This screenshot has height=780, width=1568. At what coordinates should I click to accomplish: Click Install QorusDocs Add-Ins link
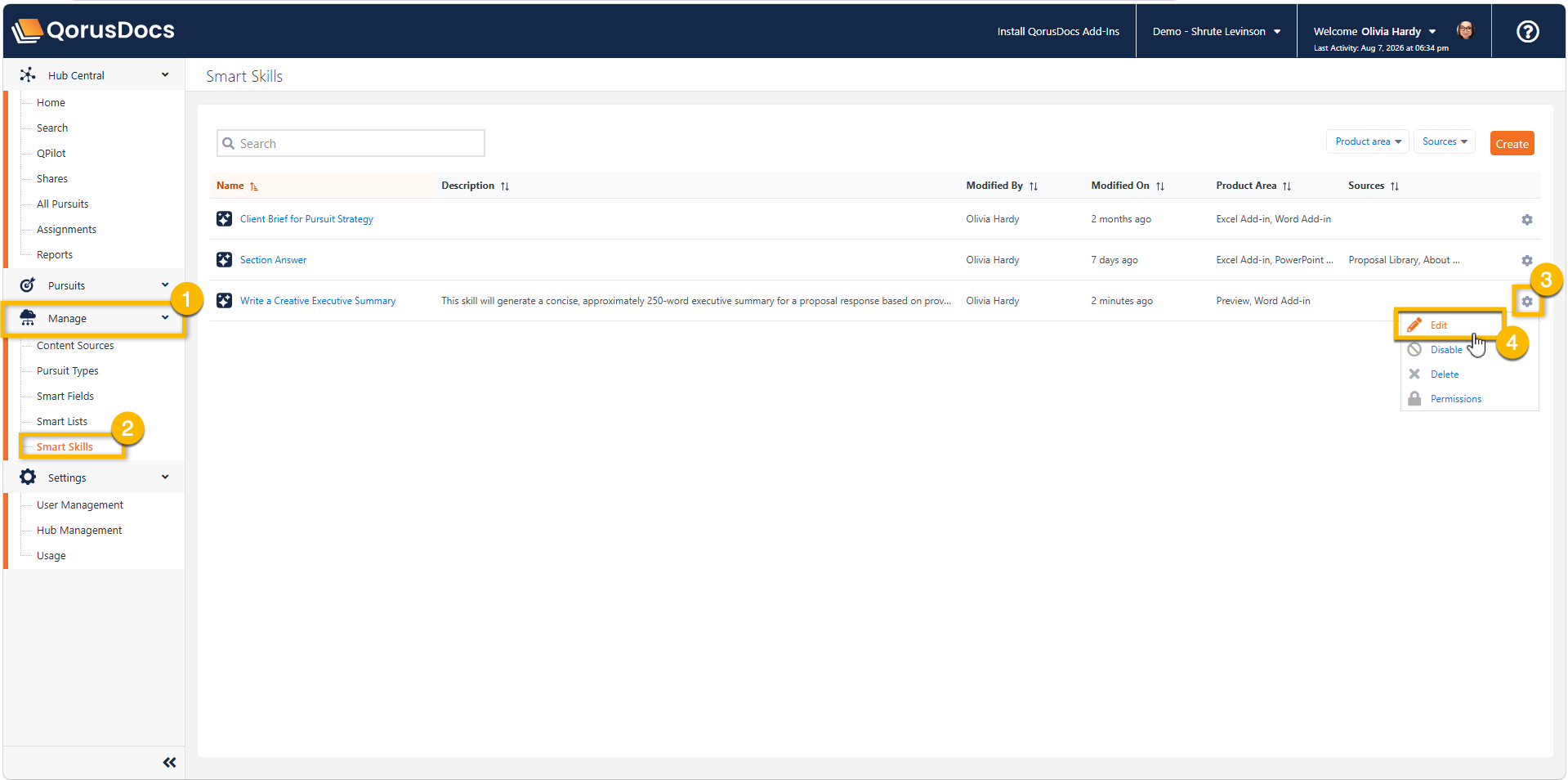point(1058,31)
